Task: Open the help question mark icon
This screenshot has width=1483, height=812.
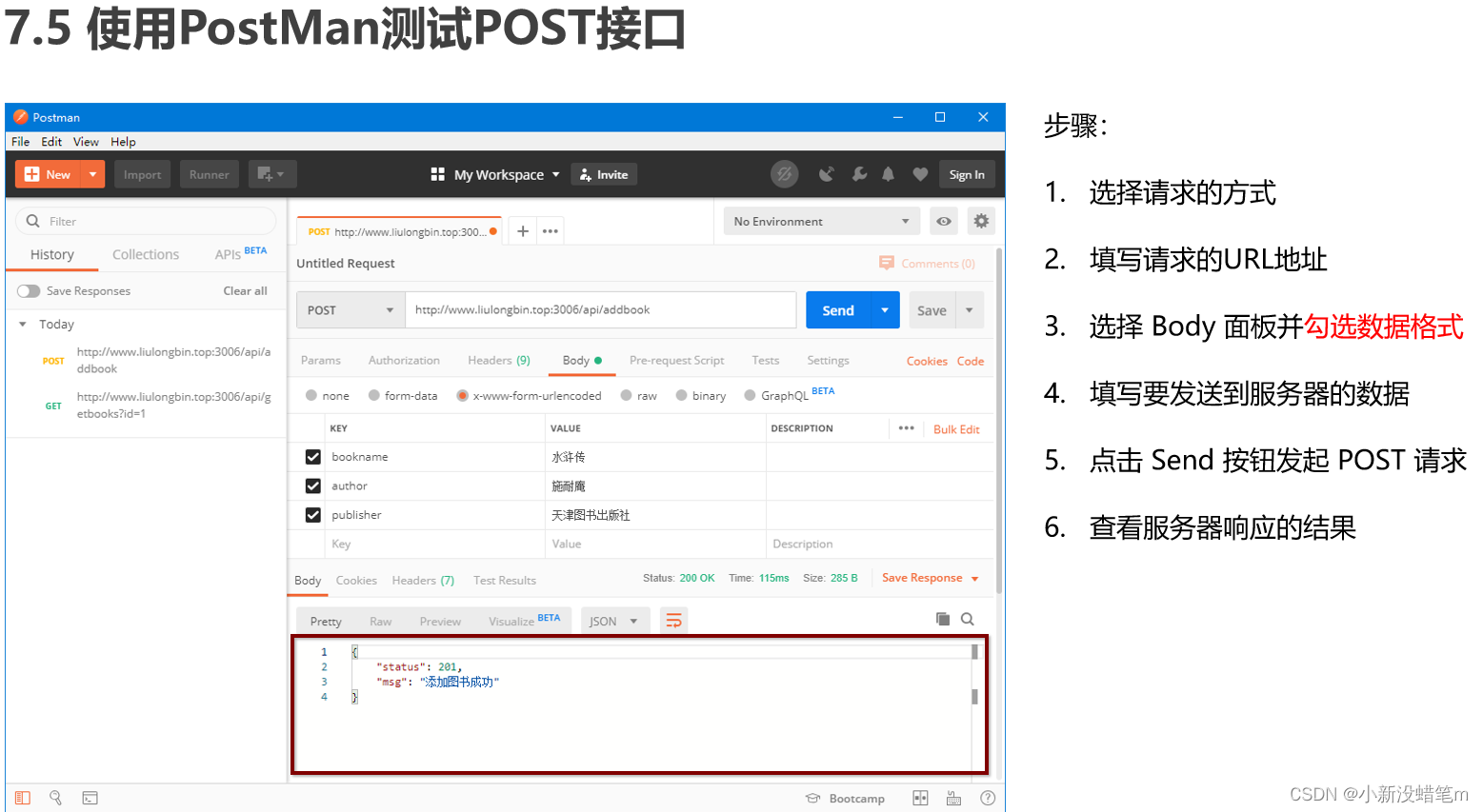Action: (988, 798)
